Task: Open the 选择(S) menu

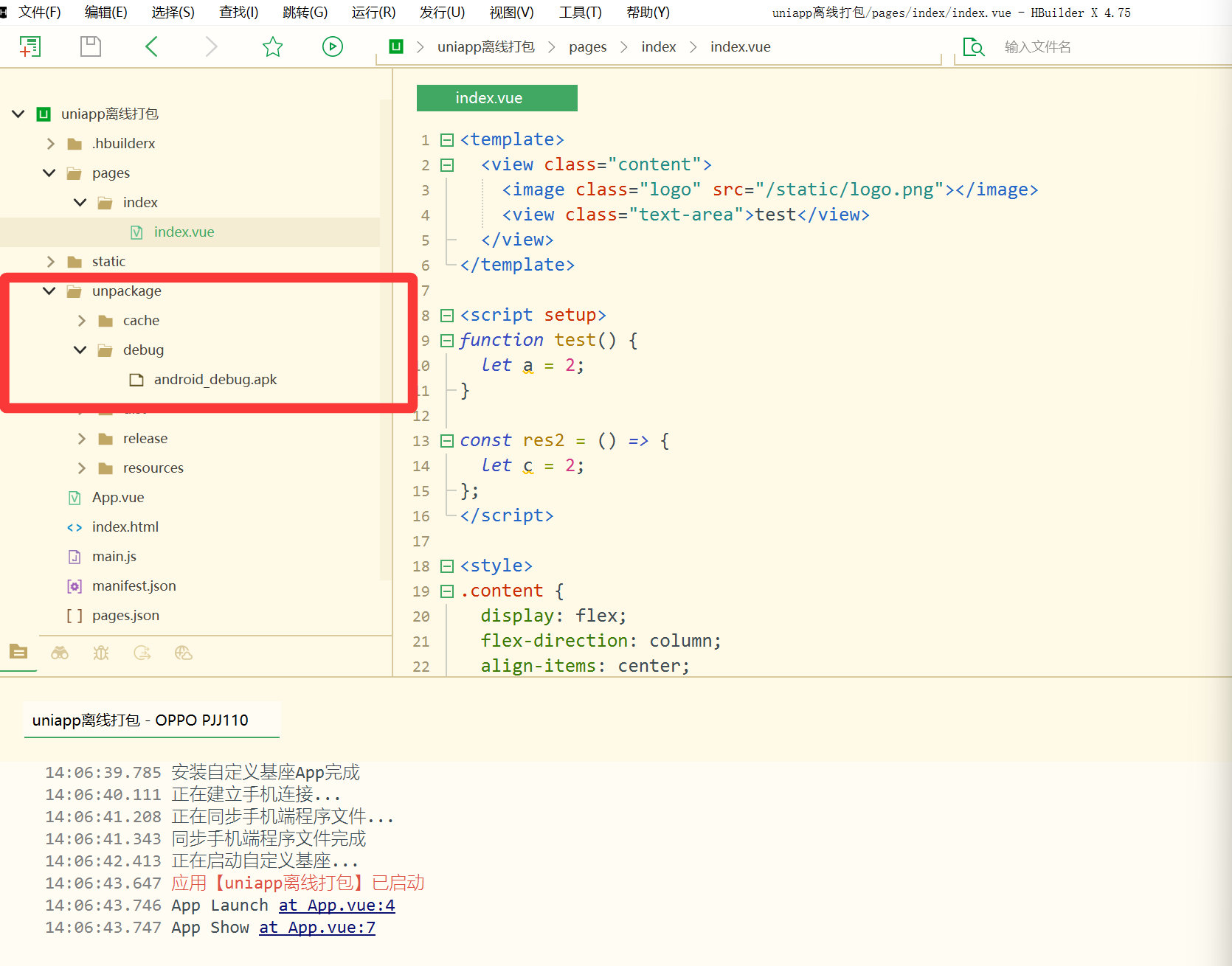Action: pyautogui.click(x=173, y=13)
